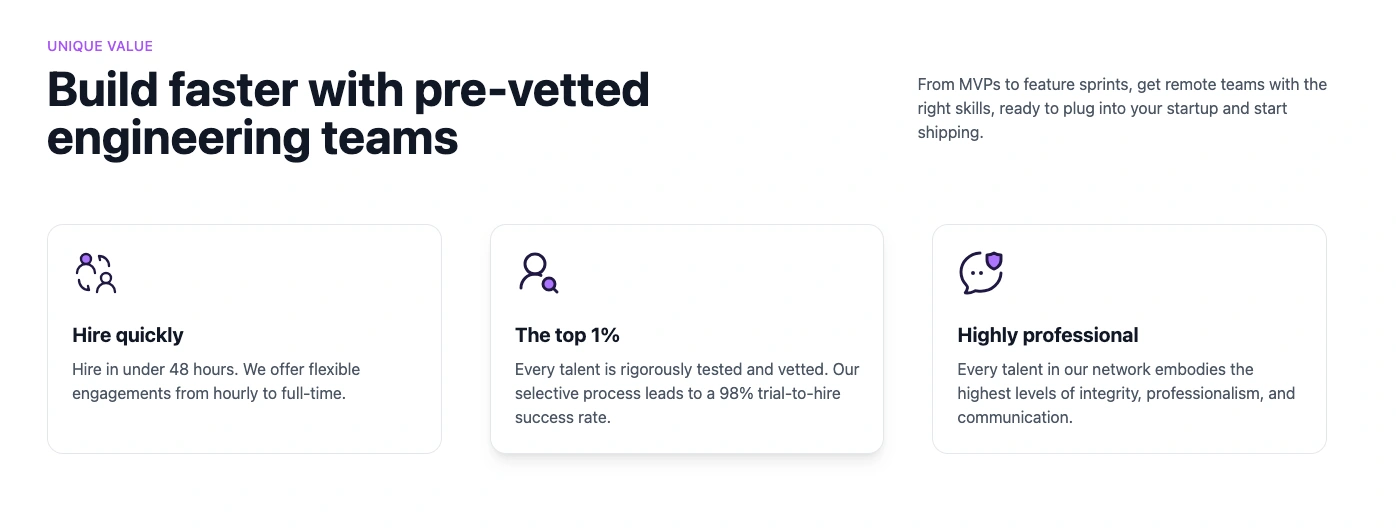Image resolution: width=1396 pixels, height=528 pixels.
Task: Click the UNIQUE VALUE purple label
Action: pos(100,46)
